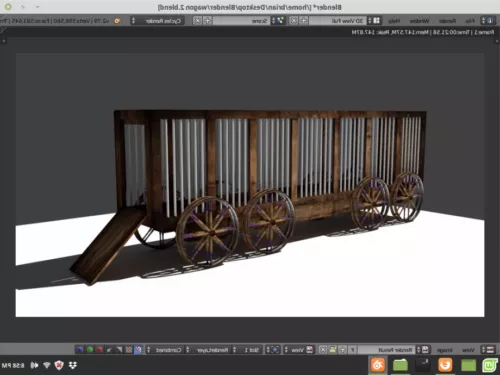The image size is (500, 375).
Task: Open the Wi-Fi network tray icon
Action: (47, 366)
